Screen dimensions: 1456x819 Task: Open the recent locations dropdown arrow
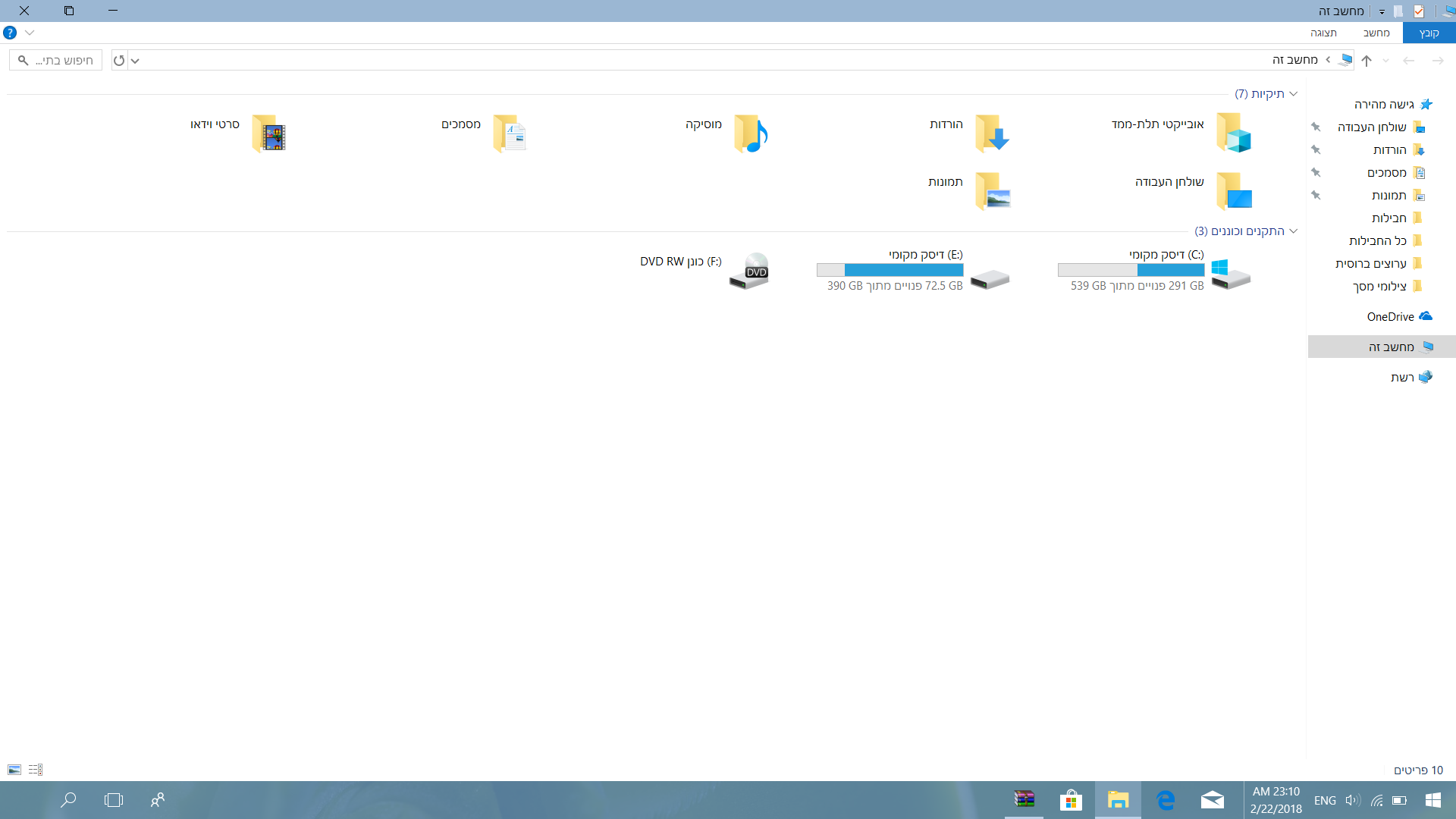(x=1386, y=61)
